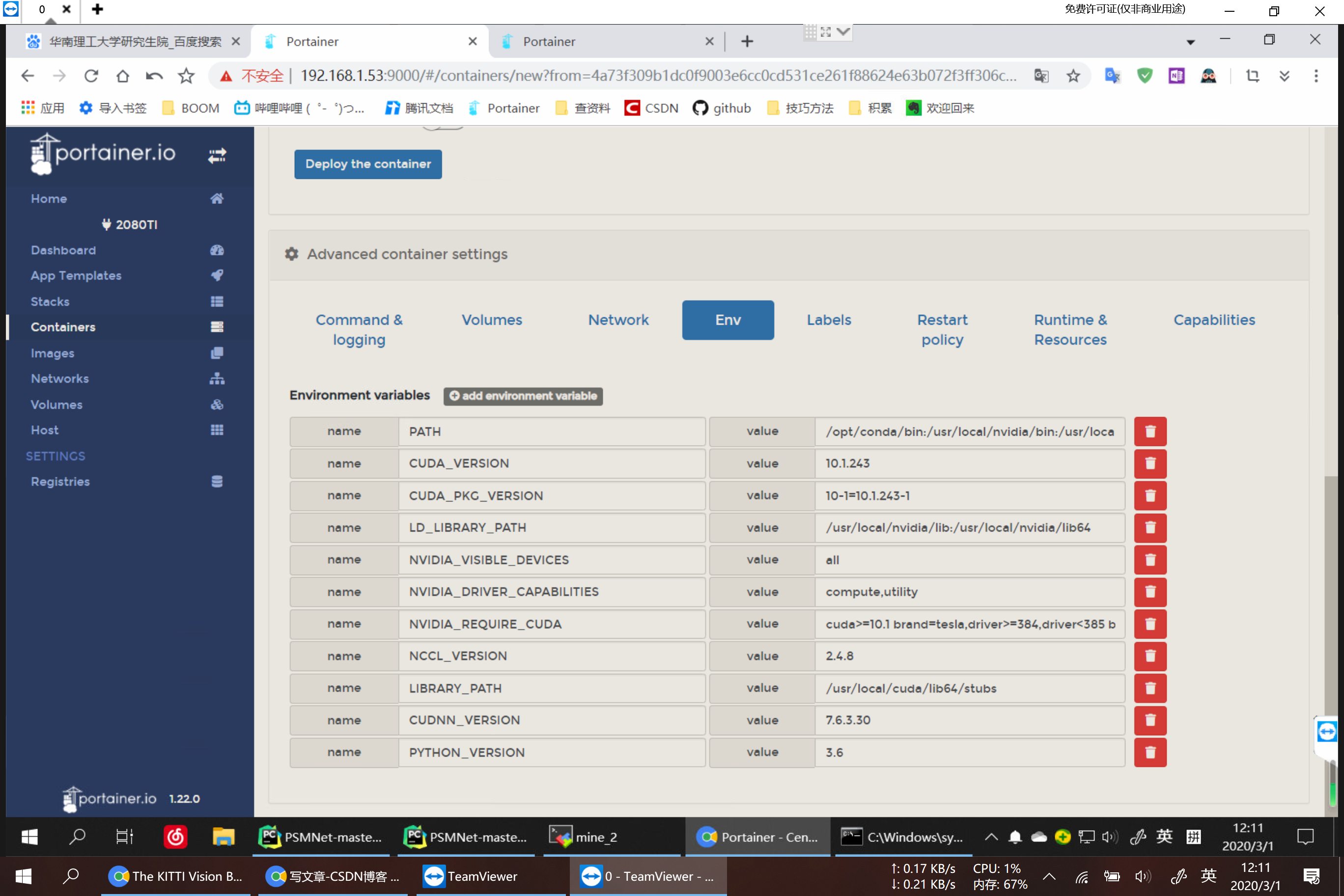Open the tab search dropdown arrow
Image resolution: width=1344 pixels, height=896 pixels.
tap(1190, 41)
